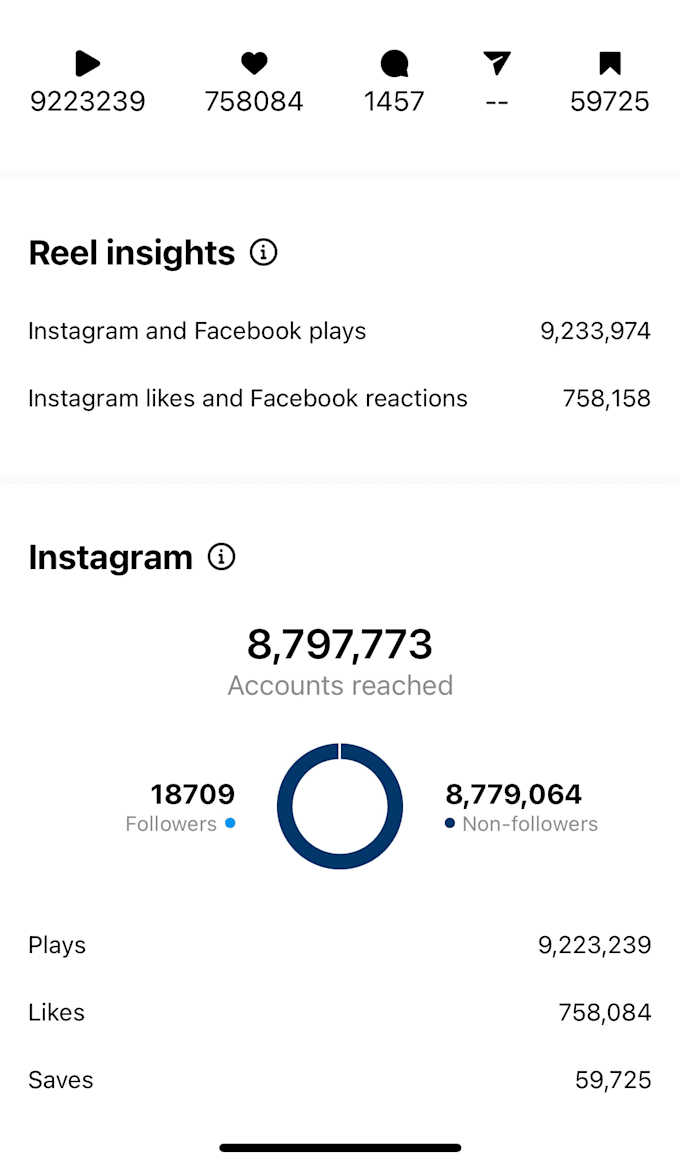Image resolution: width=680 pixels, height=1166 pixels.
Task: Toggle the Non-followers legend indicator
Action: [450, 824]
